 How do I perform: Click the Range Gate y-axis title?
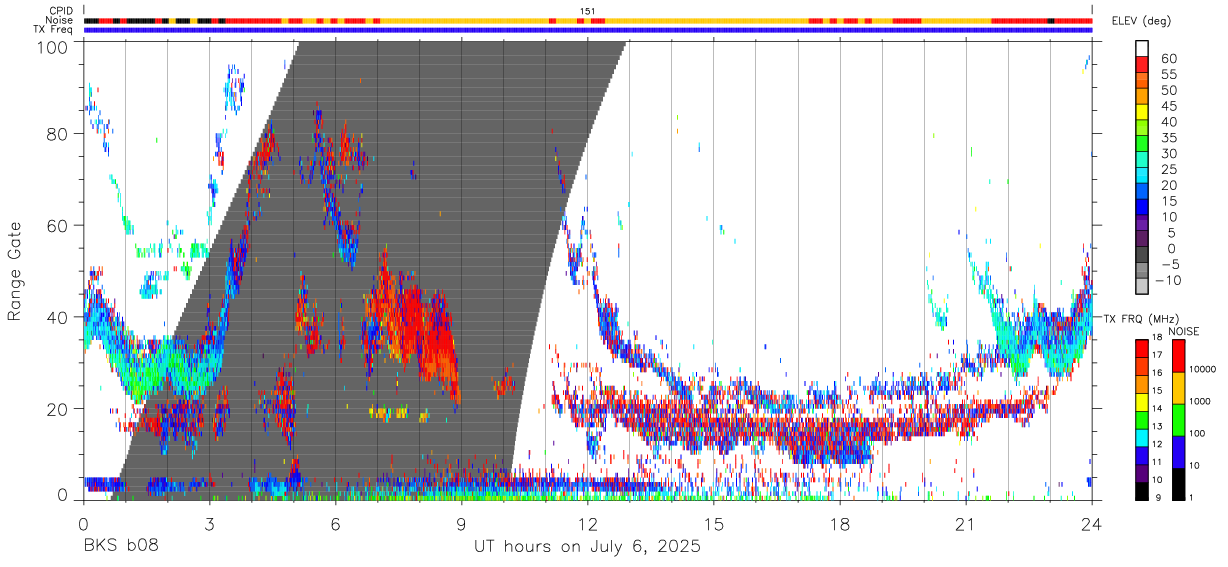tap(15, 269)
